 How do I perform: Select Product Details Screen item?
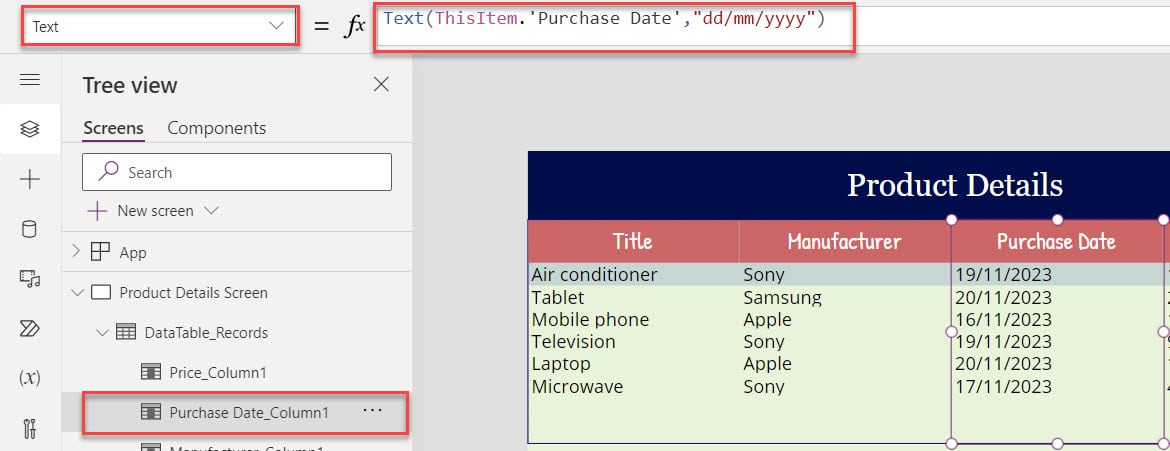pos(193,293)
